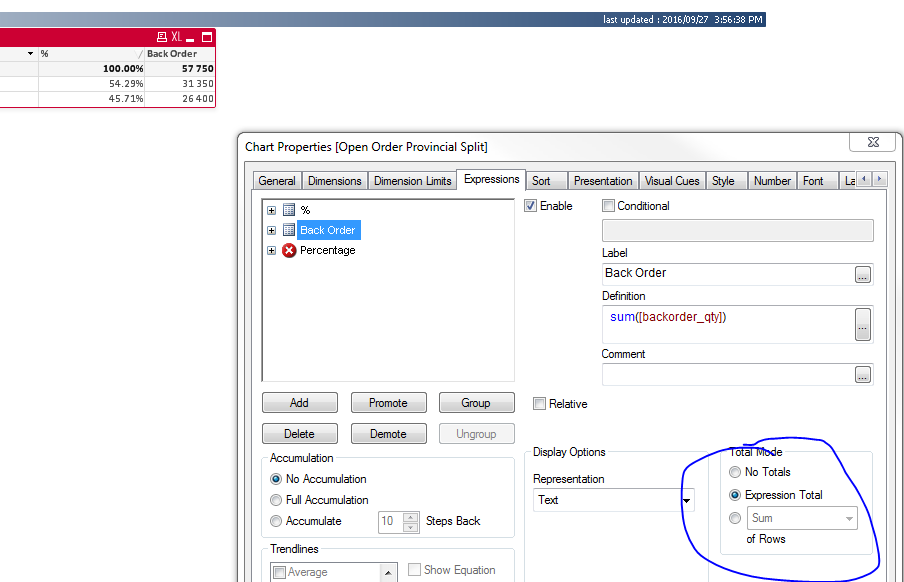Open the Dimension Limits tab
904x582 pixels.
412,181
